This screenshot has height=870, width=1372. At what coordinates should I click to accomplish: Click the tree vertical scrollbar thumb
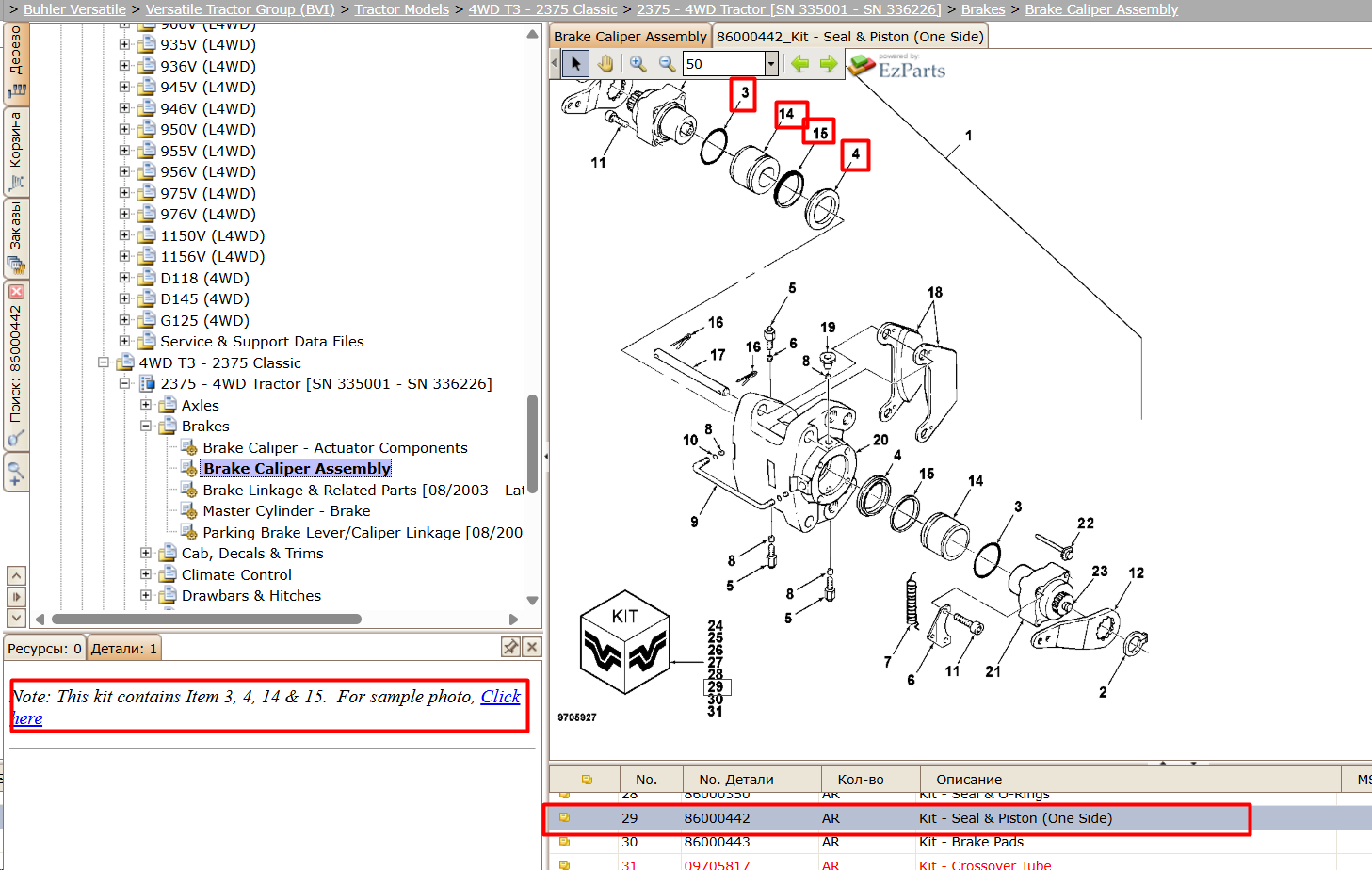[532, 443]
